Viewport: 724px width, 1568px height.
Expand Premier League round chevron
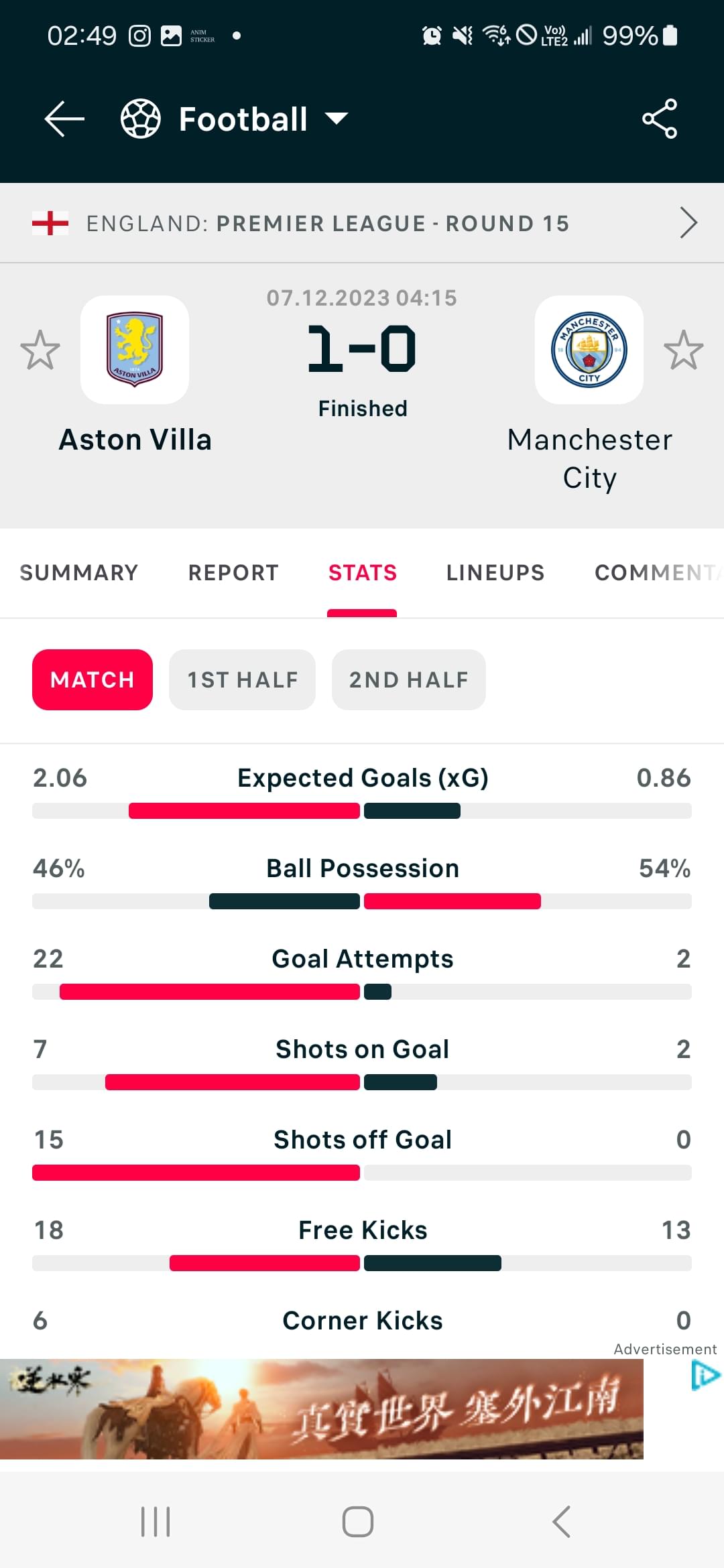coord(688,223)
